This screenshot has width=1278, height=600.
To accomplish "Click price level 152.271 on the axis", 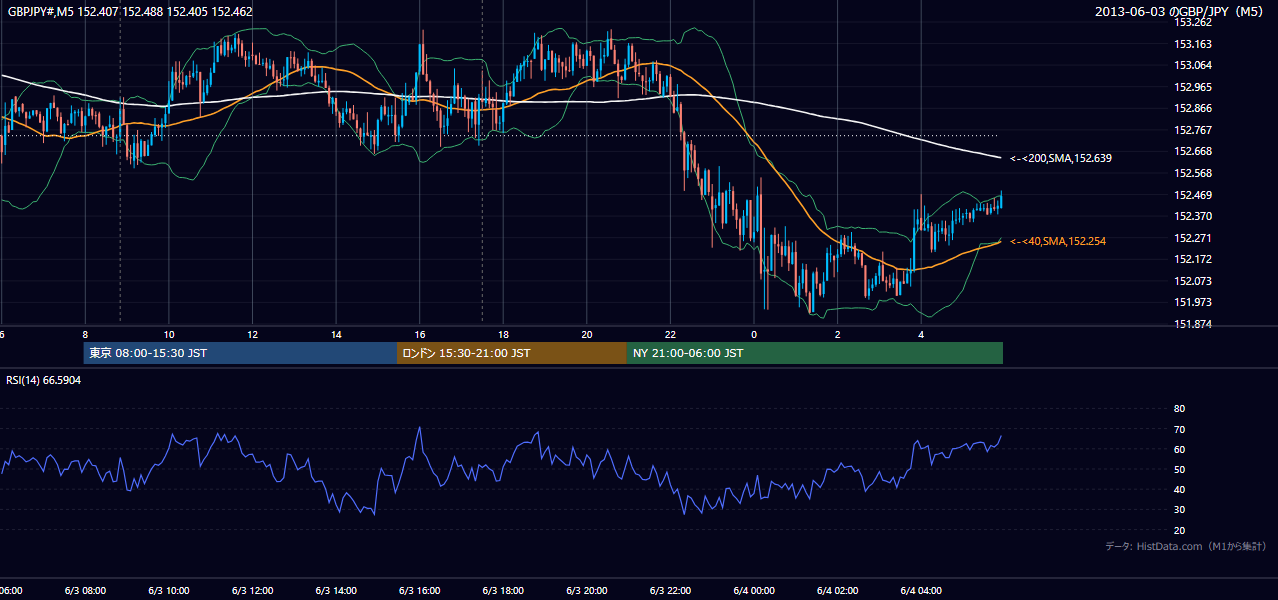I will [1193, 238].
